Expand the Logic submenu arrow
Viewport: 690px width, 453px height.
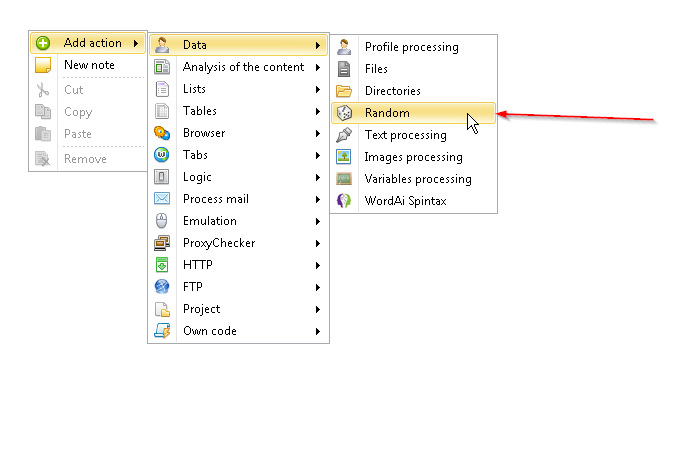[318, 177]
